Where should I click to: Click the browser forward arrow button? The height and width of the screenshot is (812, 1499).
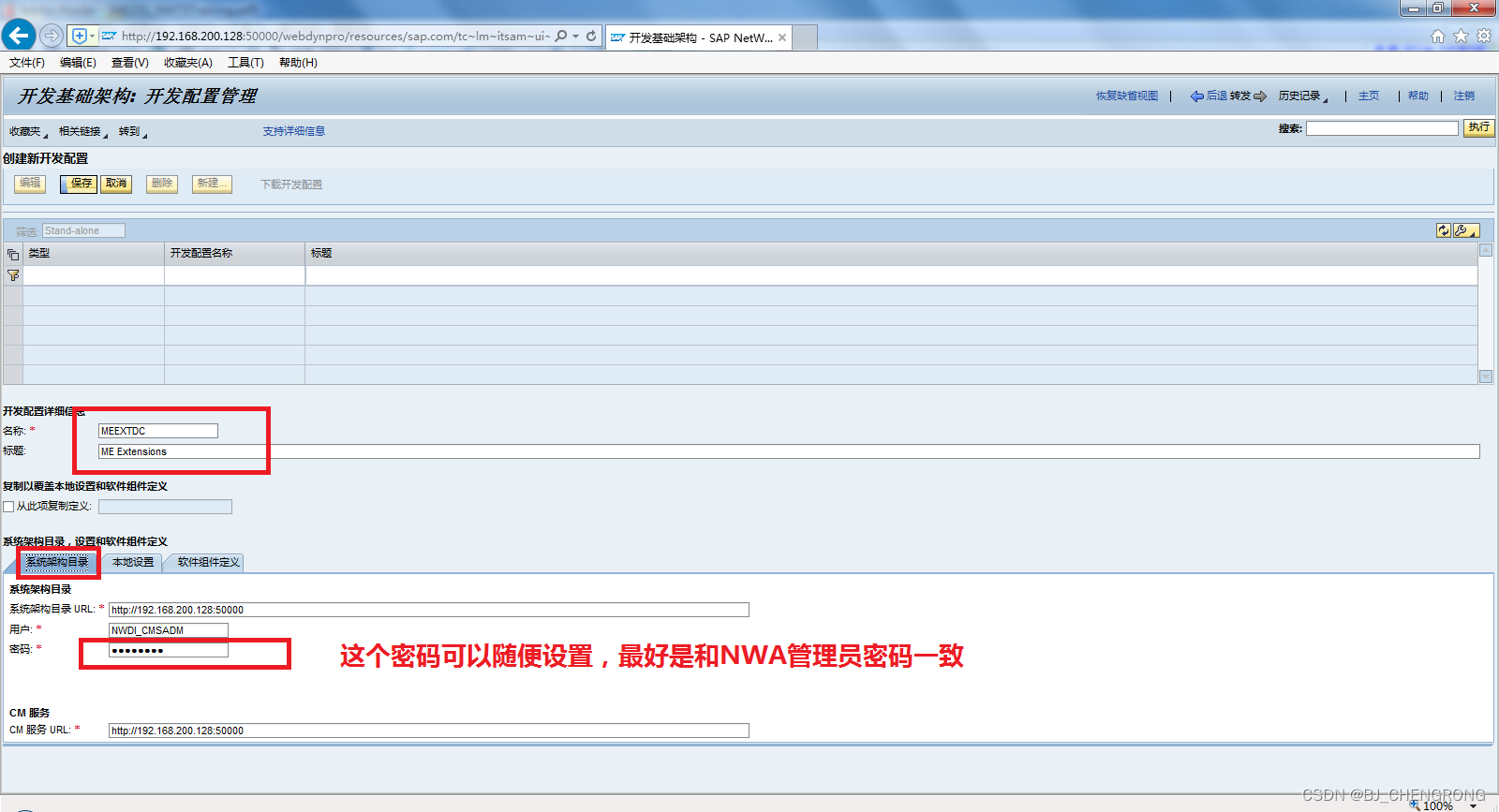[52, 36]
